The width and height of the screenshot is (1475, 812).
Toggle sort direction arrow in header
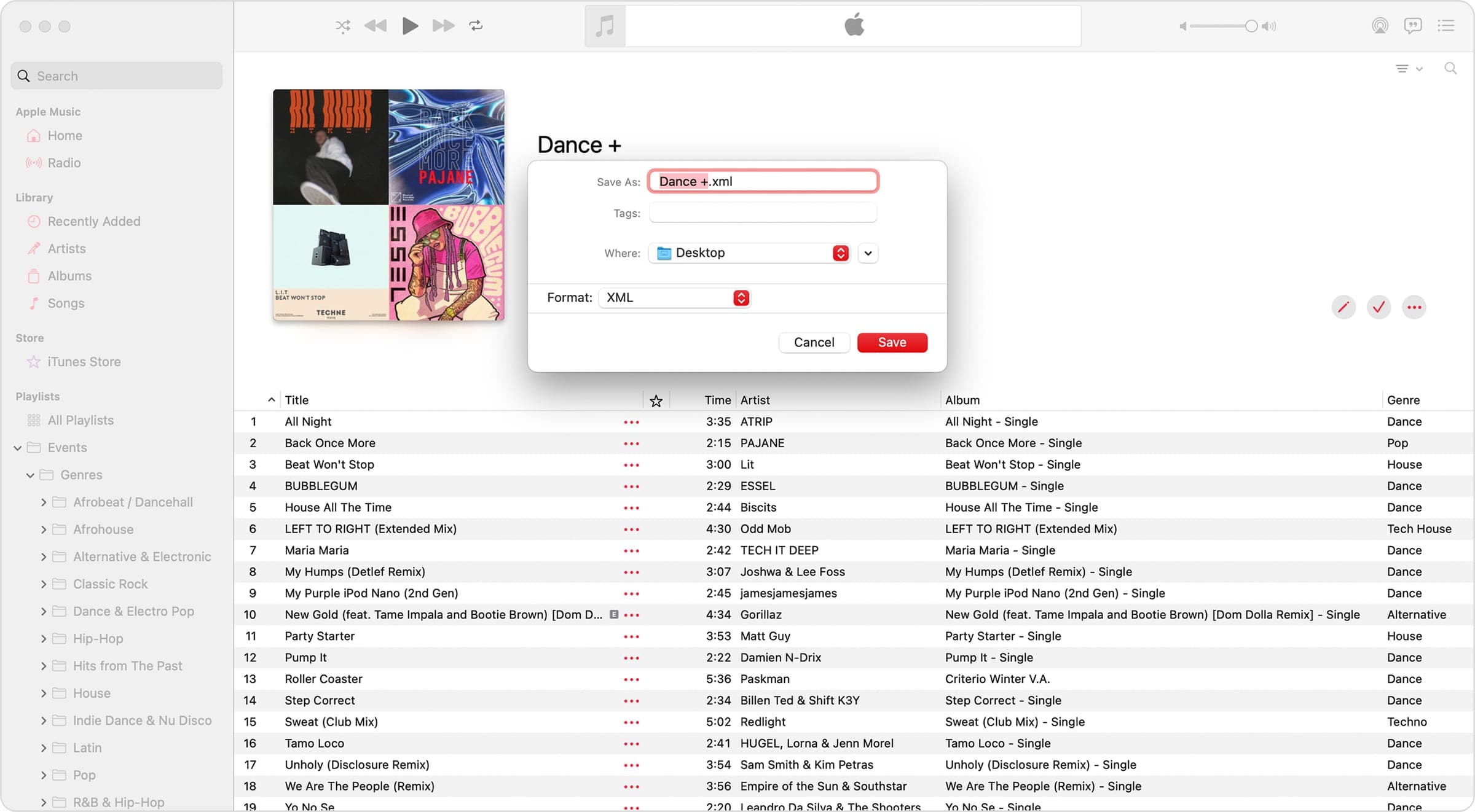[x=271, y=400]
